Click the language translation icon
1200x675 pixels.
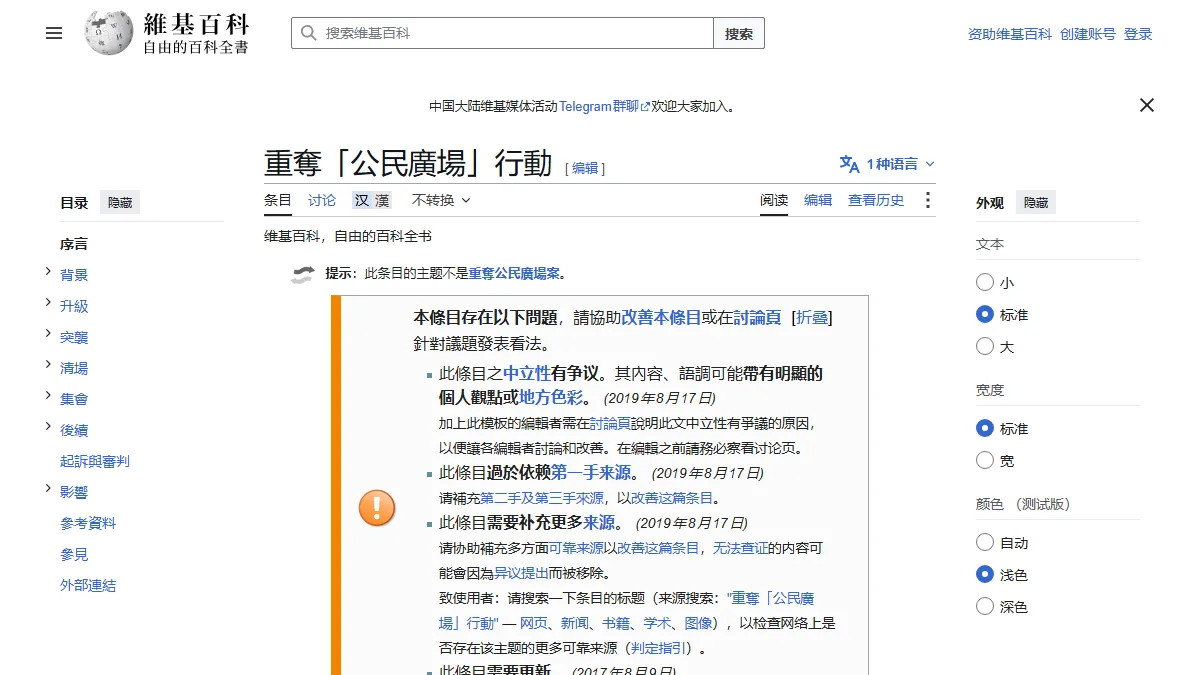coord(850,164)
